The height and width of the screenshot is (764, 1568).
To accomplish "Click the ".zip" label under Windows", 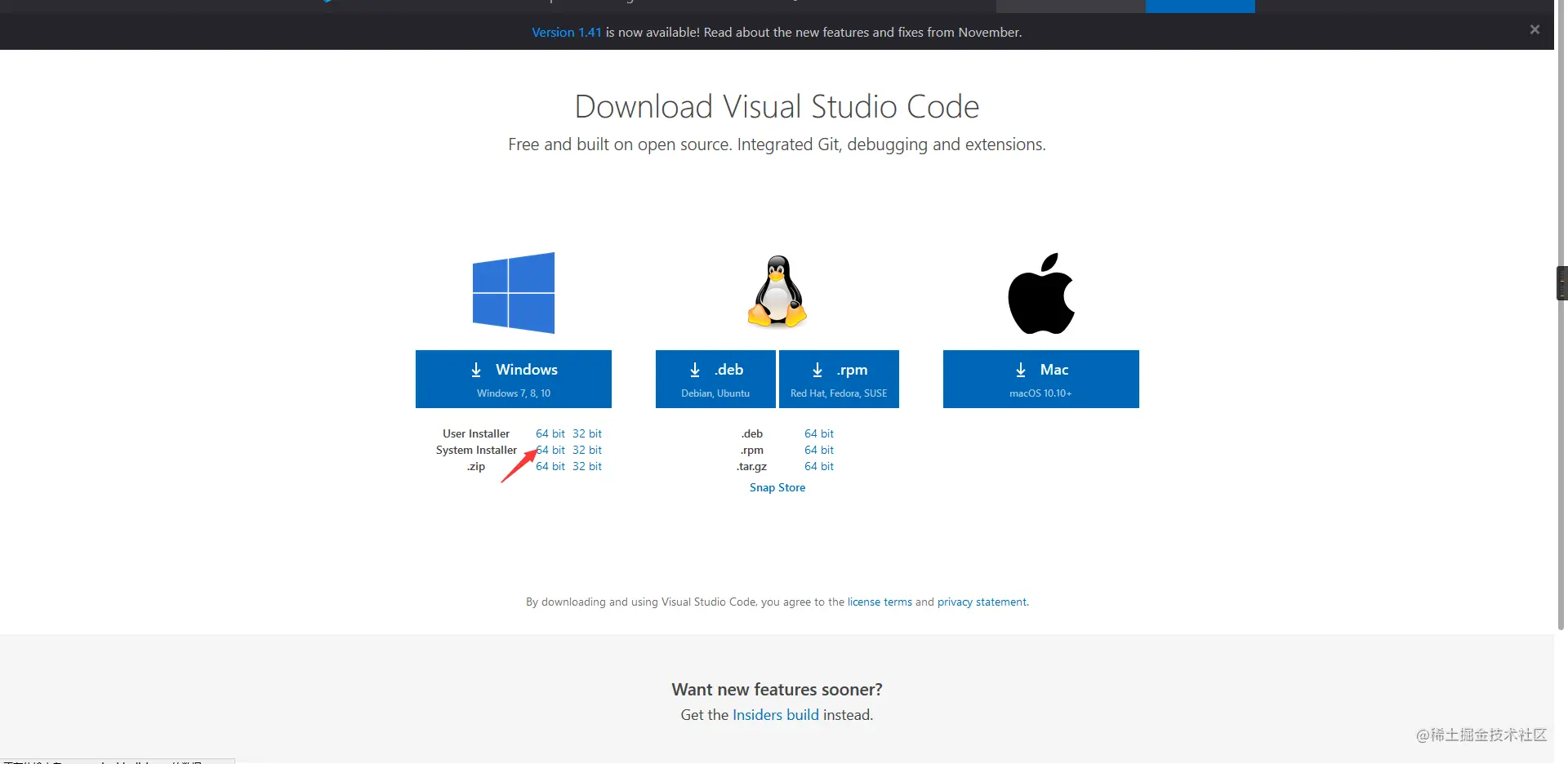I will pos(476,466).
